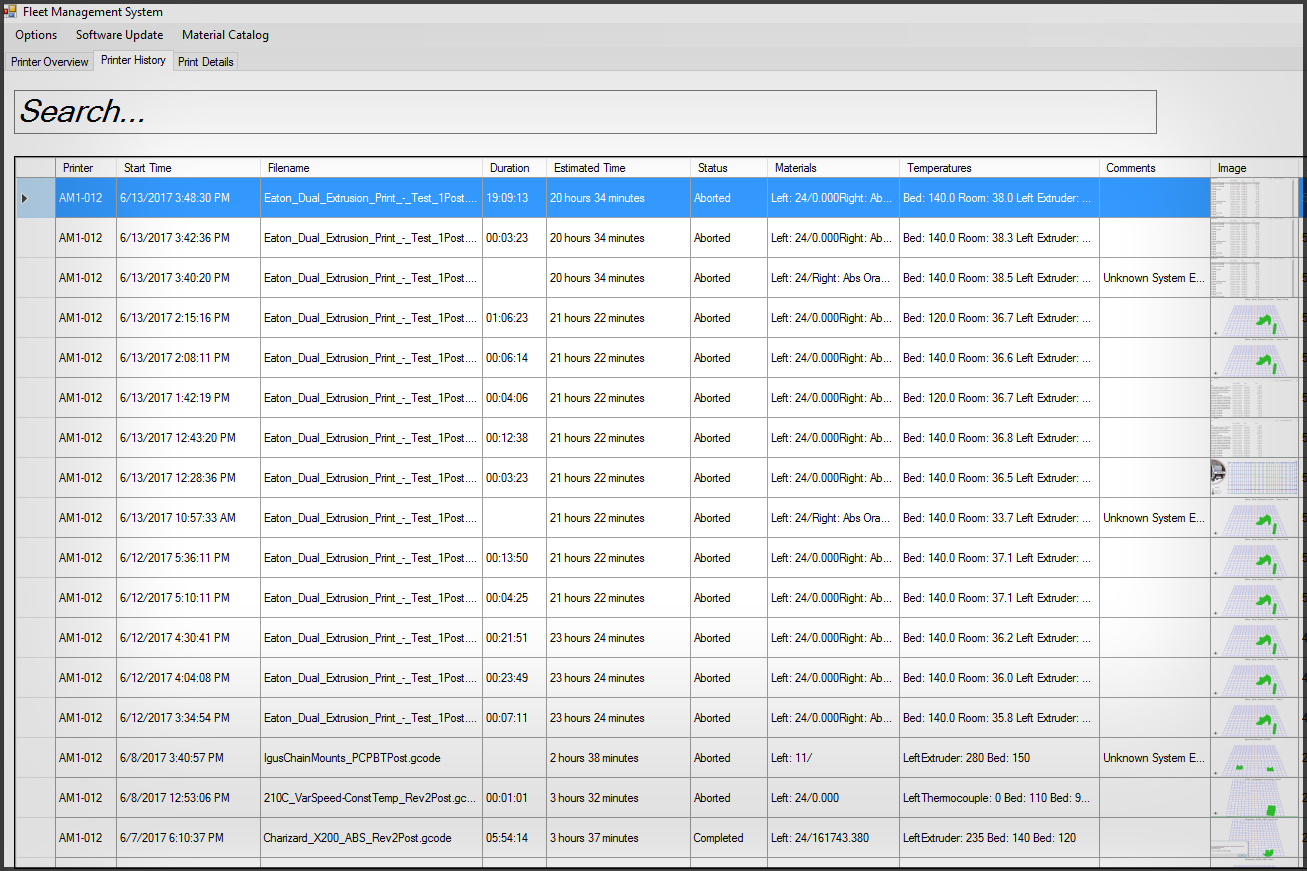The width and height of the screenshot is (1307, 871).
Task: Sort by the Duration column header
Action: tap(514, 168)
